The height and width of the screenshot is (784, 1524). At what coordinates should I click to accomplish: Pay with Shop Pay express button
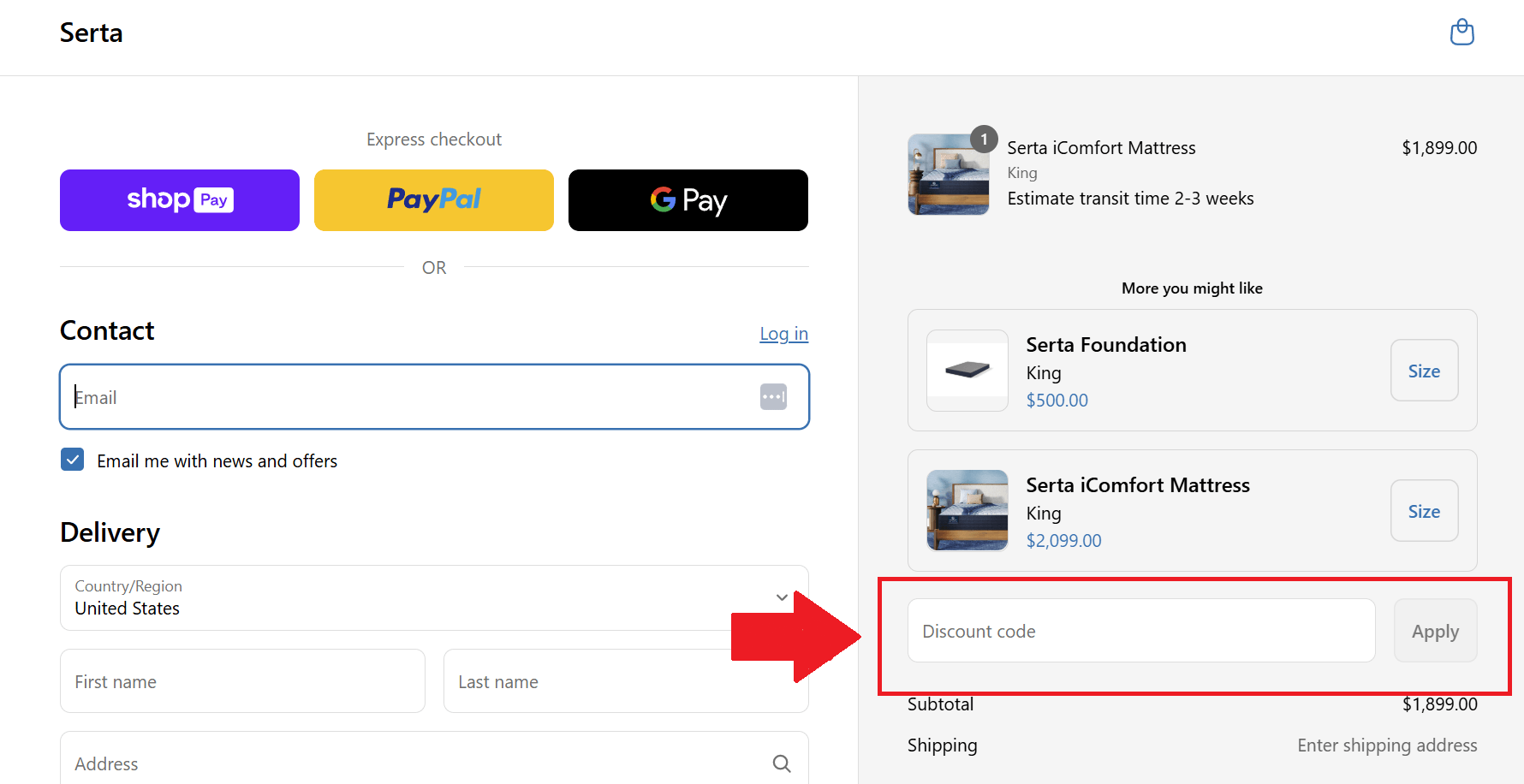[x=180, y=200]
